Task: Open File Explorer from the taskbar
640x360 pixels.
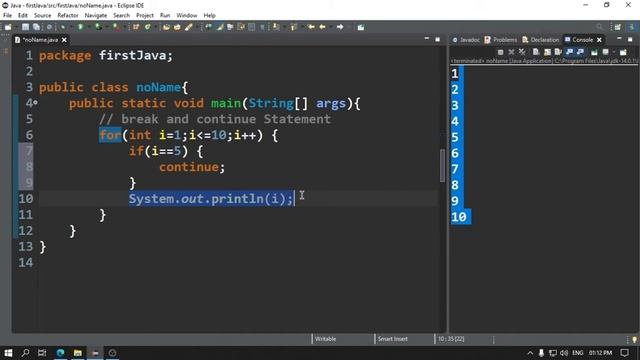Action: click(x=78, y=353)
